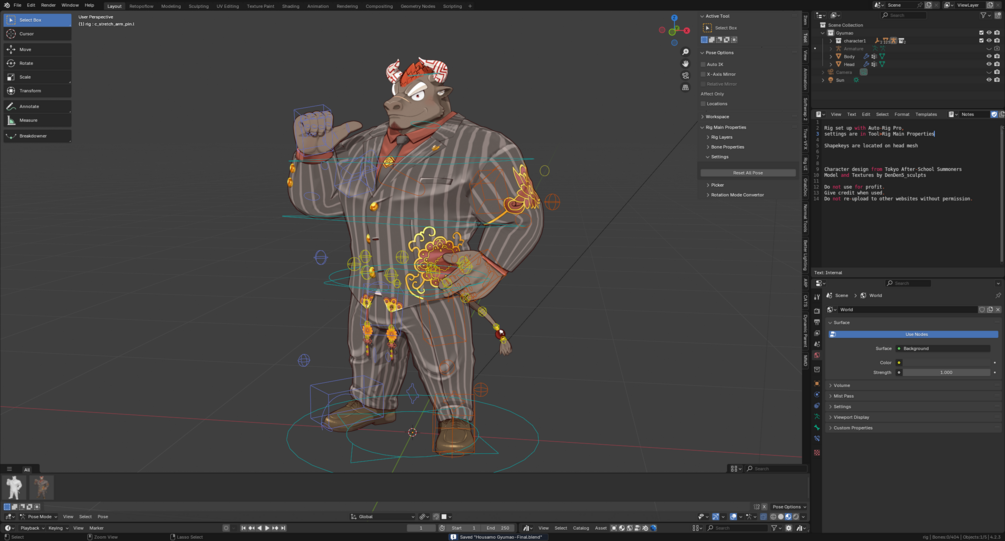Play the animation forward
1005x541 pixels.
pyautogui.click(x=267, y=528)
